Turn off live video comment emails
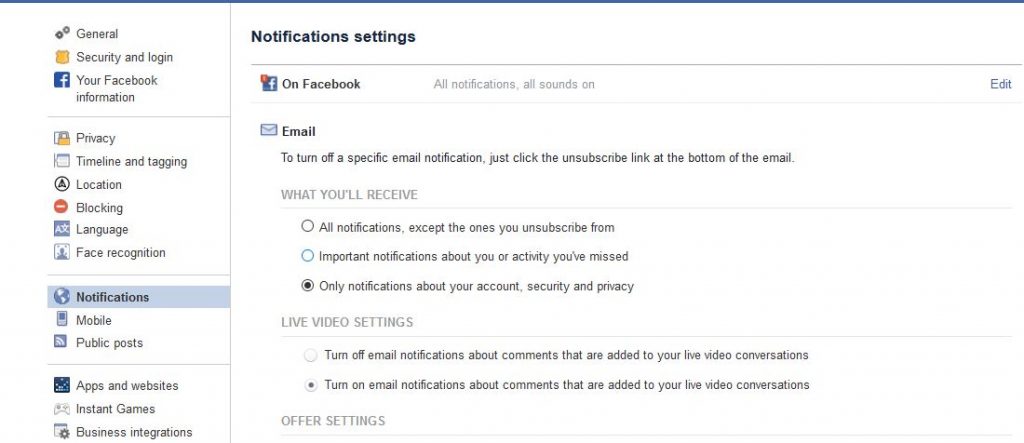The width and height of the screenshot is (1024, 443). pos(312,355)
